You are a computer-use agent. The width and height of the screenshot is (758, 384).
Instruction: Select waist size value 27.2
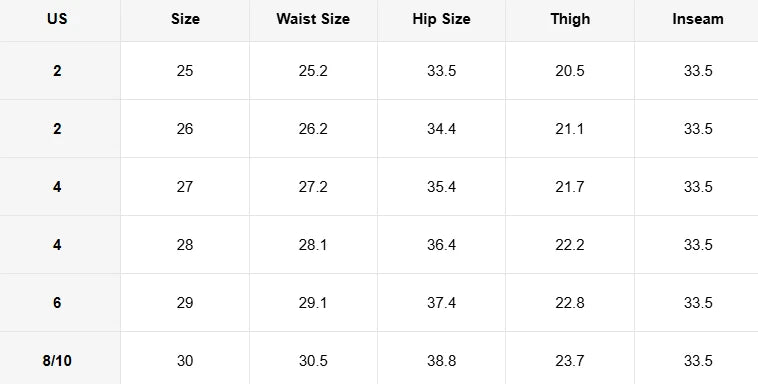point(313,187)
